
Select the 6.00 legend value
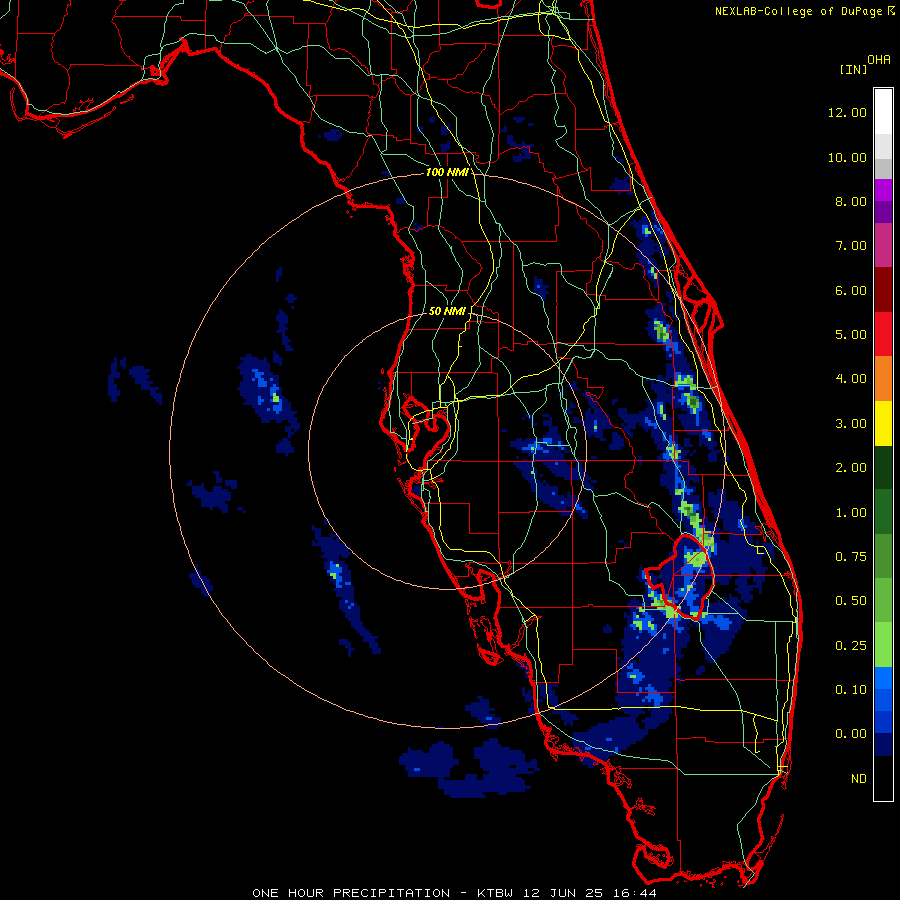pyautogui.click(x=851, y=290)
